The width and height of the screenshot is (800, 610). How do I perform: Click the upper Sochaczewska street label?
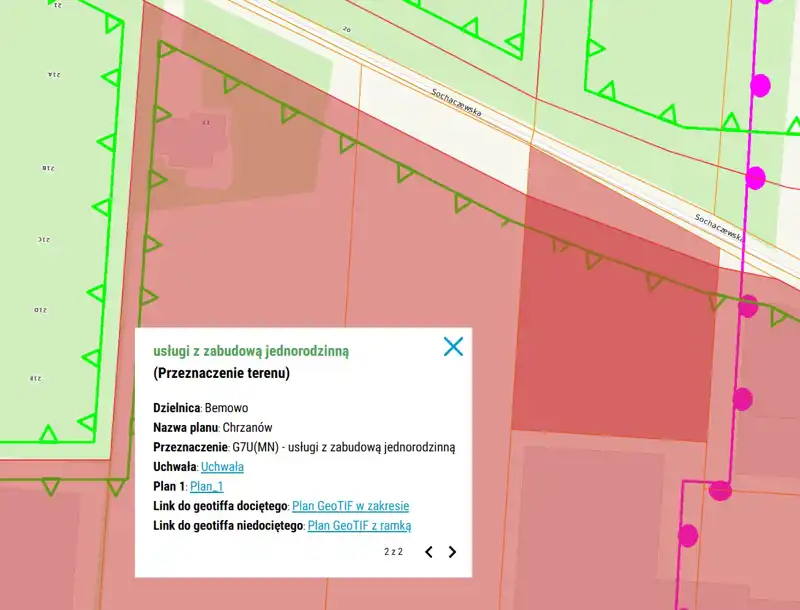click(456, 102)
